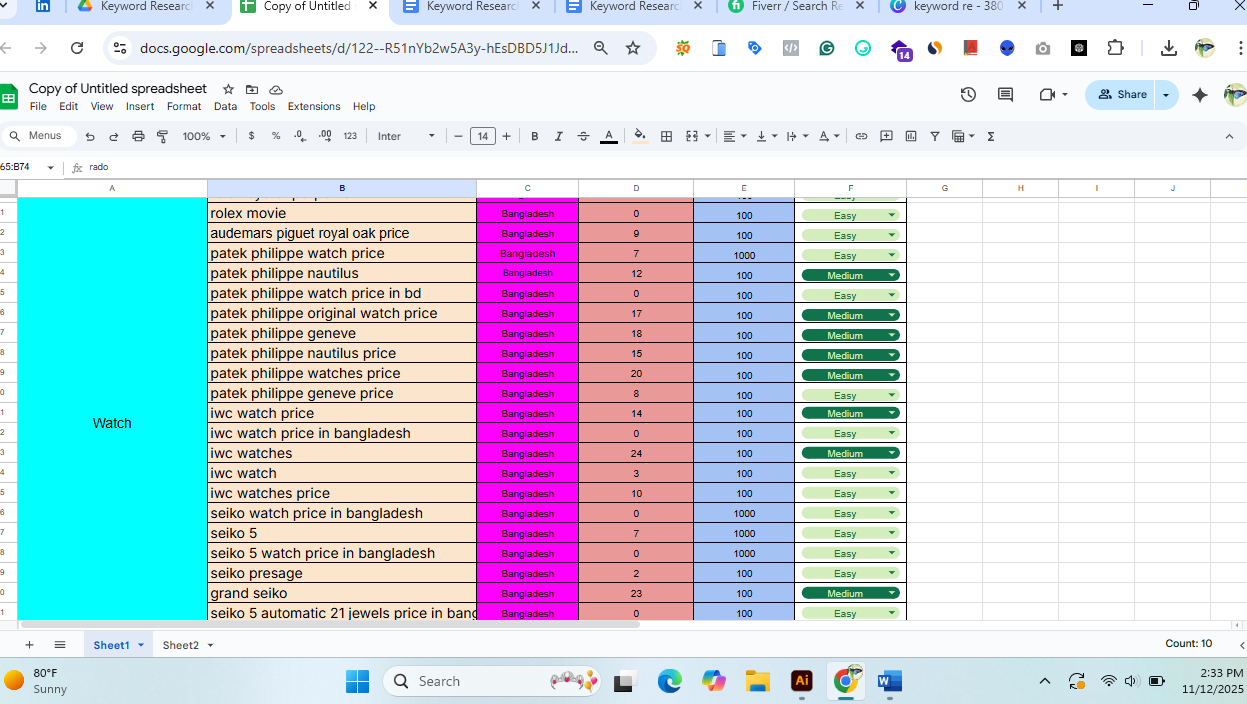
Task: Open the Insert chart icon
Action: pos(910,136)
